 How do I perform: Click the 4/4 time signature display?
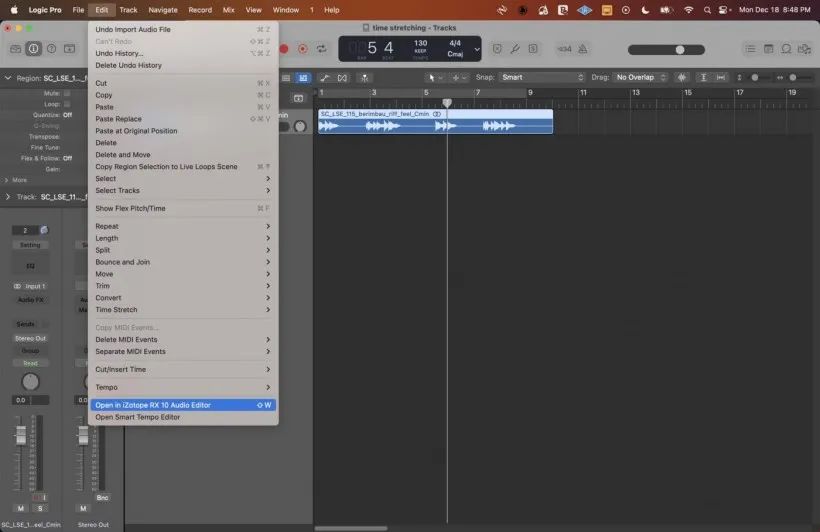pyautogui.click(x=455, y=43)
